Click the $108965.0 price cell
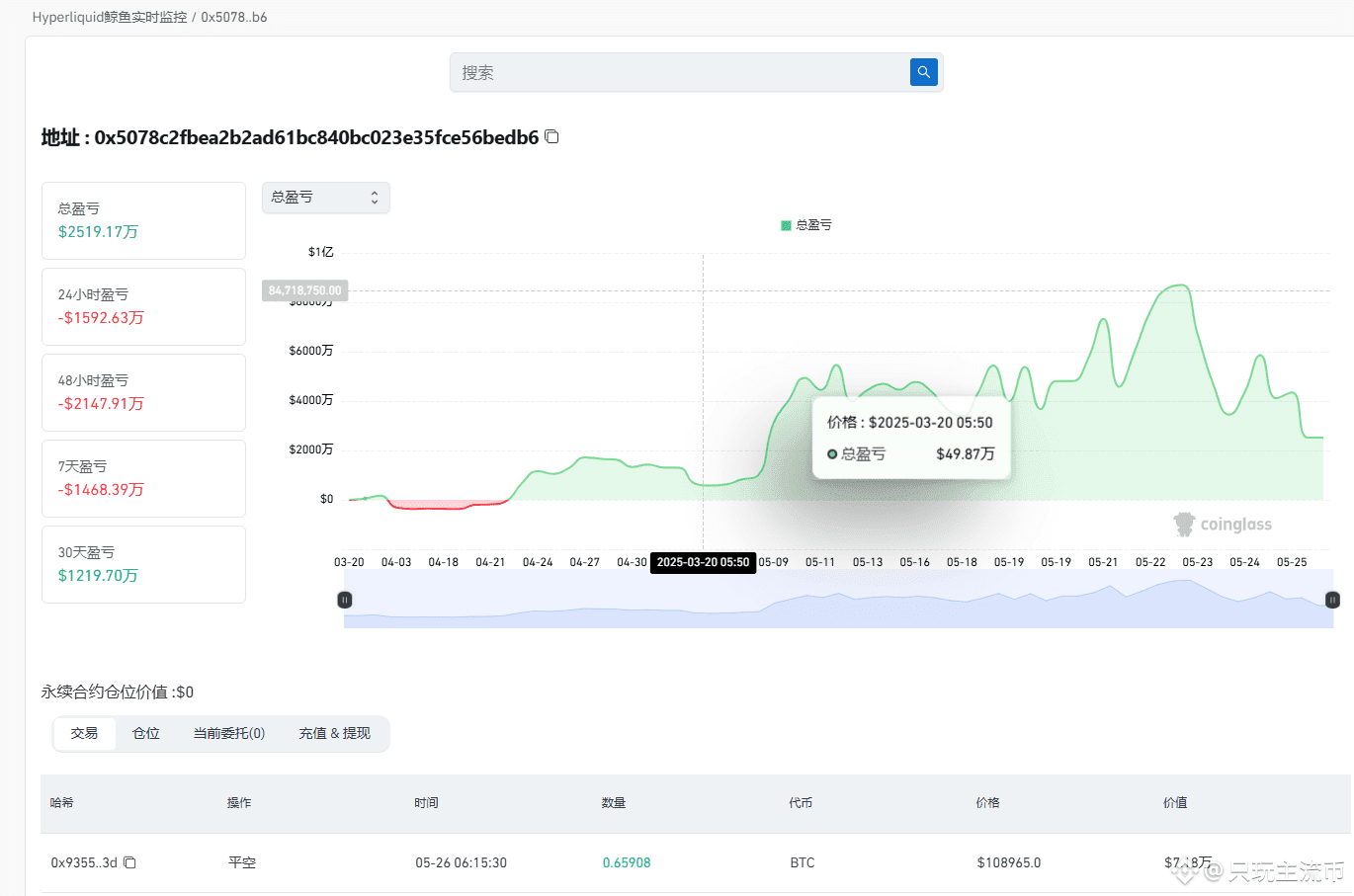 click(1009, 862)
